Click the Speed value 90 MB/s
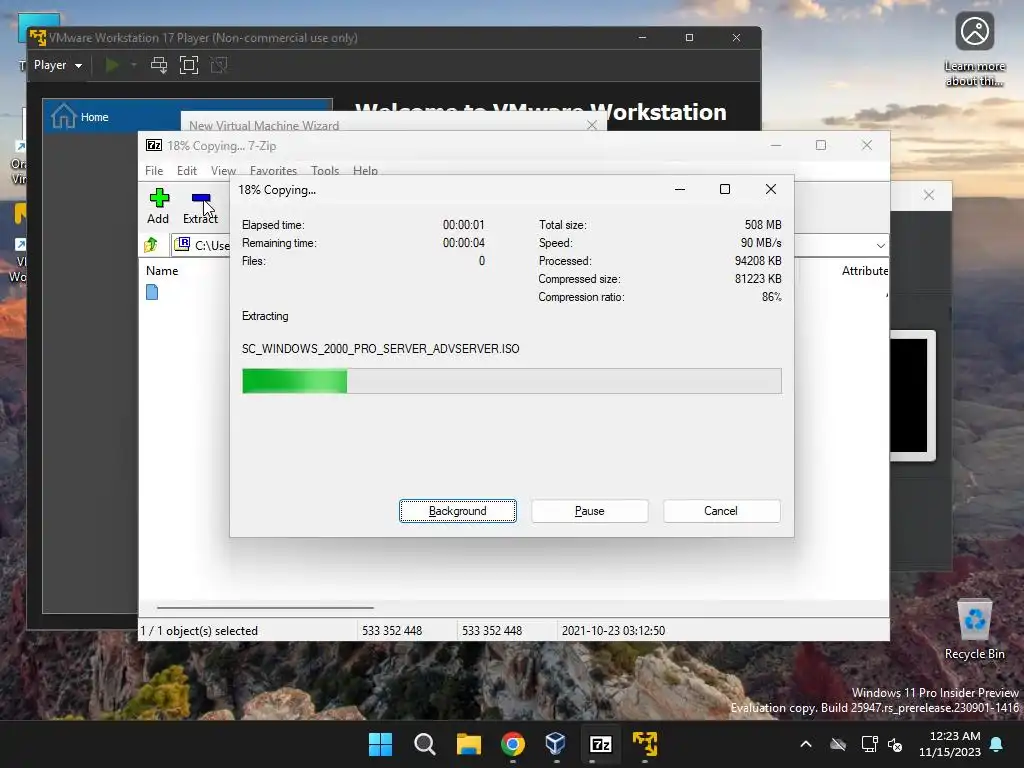Viewport: 1024px width, 768px height. (761, 243)
